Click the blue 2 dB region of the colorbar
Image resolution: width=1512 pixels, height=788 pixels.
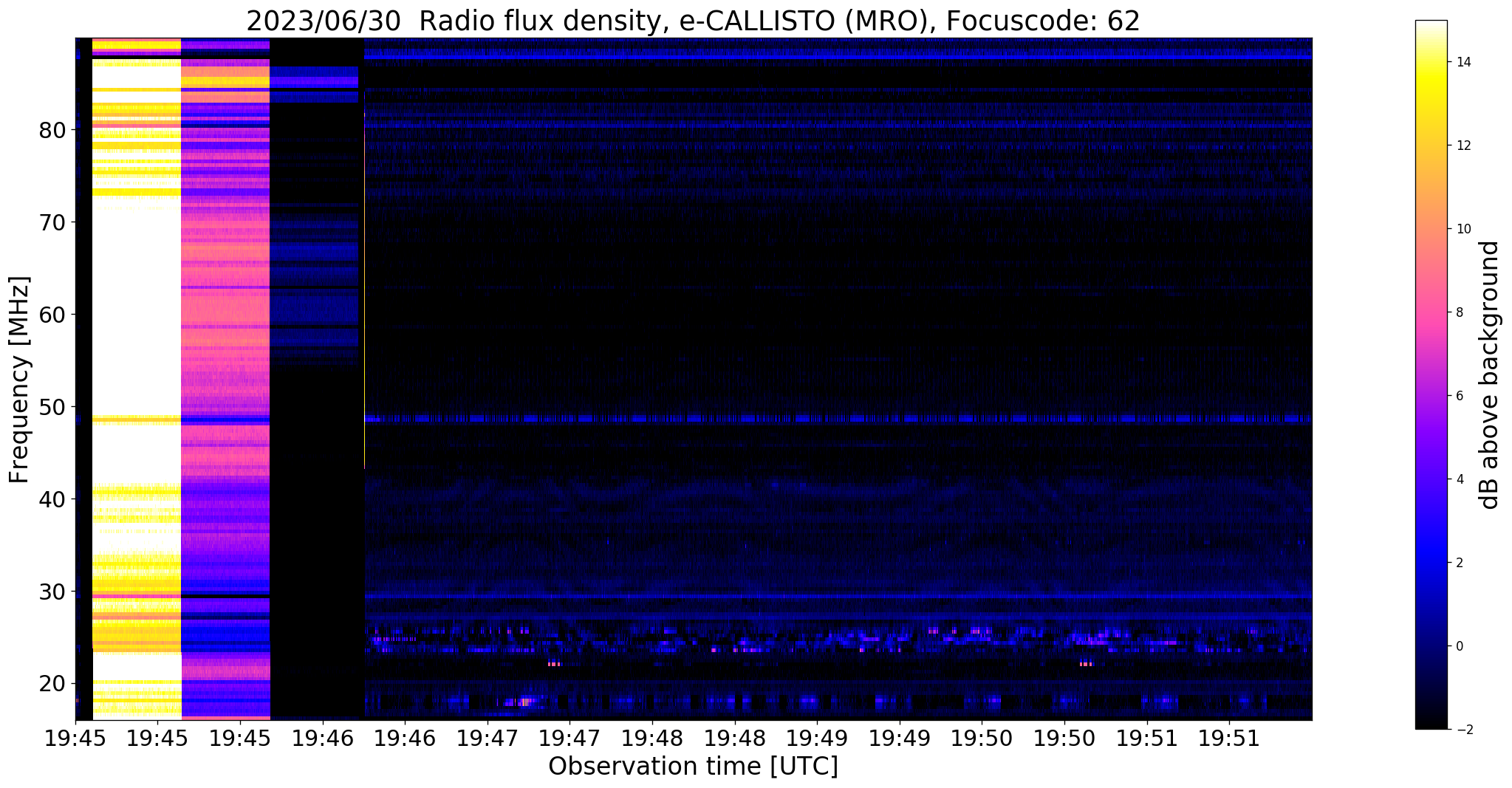tap(1431, 563)
